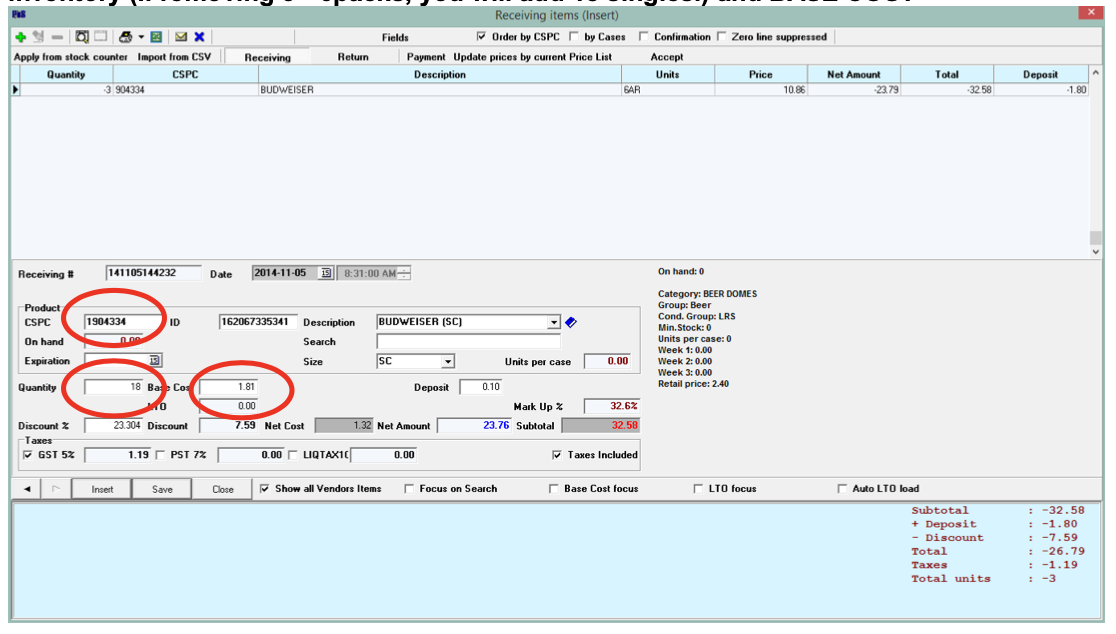The image size is (1116, 634).
Task: Click Update prices by current Price List
Action: (x=532, y=57)
